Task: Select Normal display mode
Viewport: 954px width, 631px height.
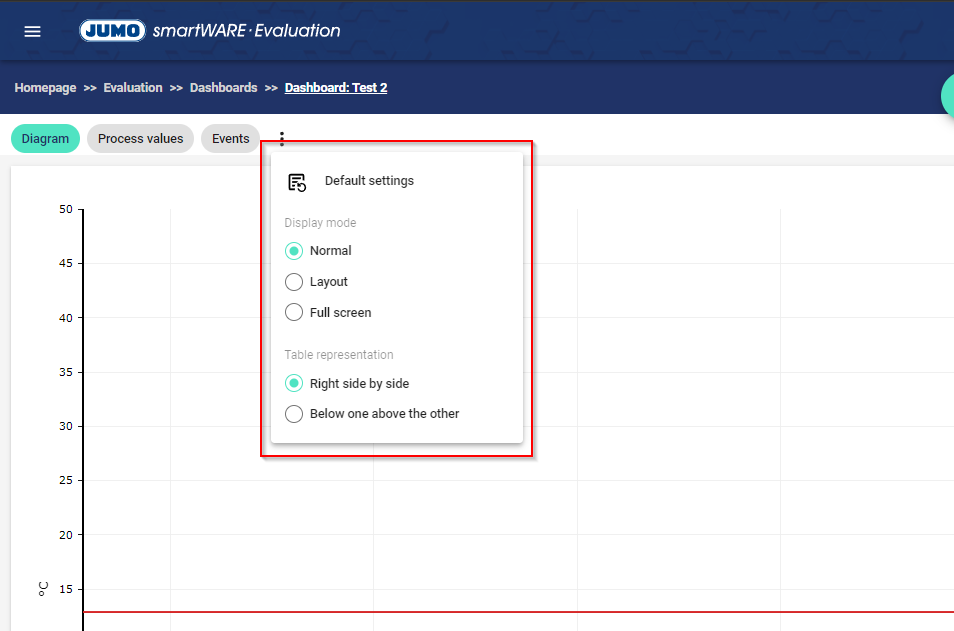Action: (294, 251)
